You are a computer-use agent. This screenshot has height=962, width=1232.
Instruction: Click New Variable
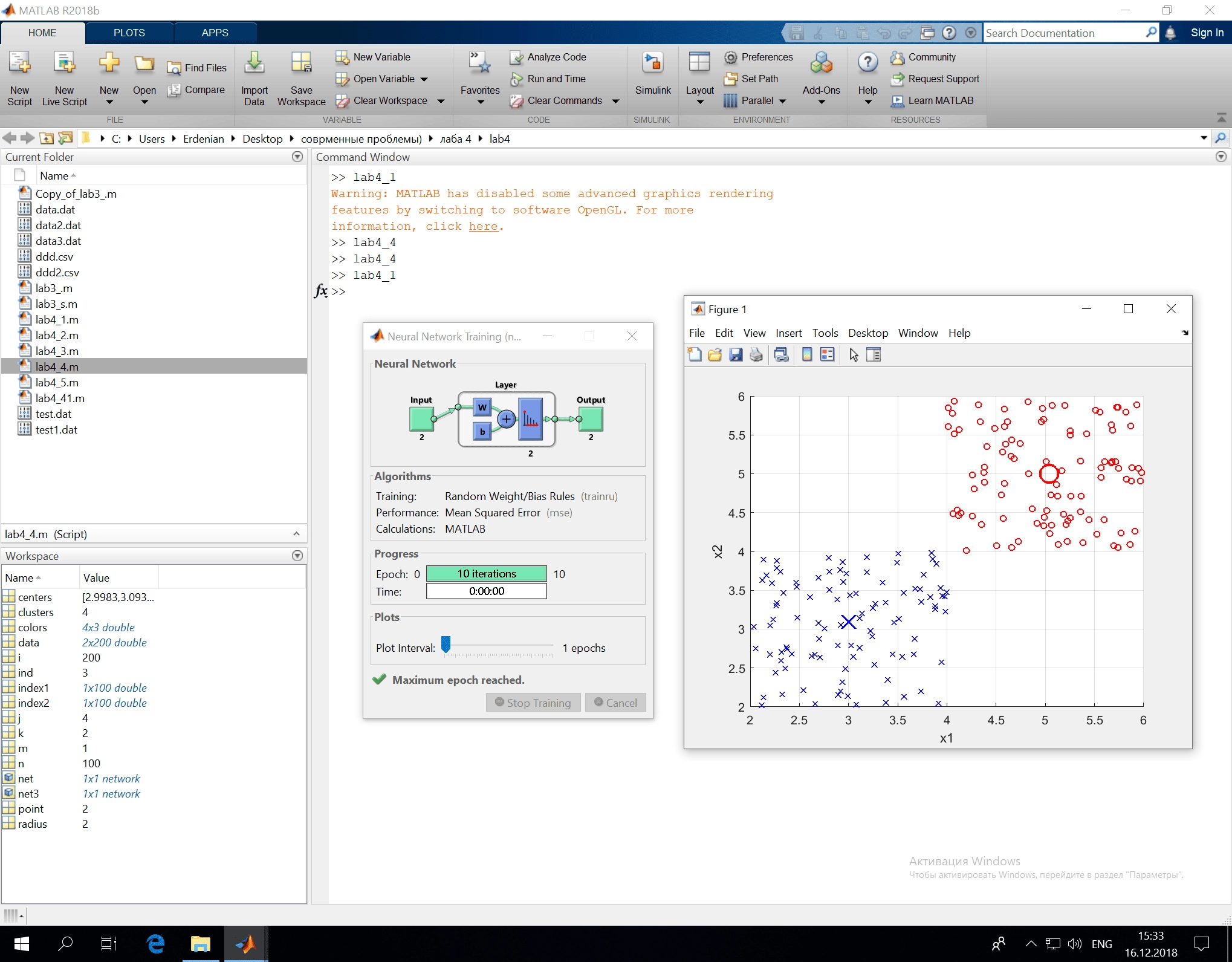pos(374,57)
